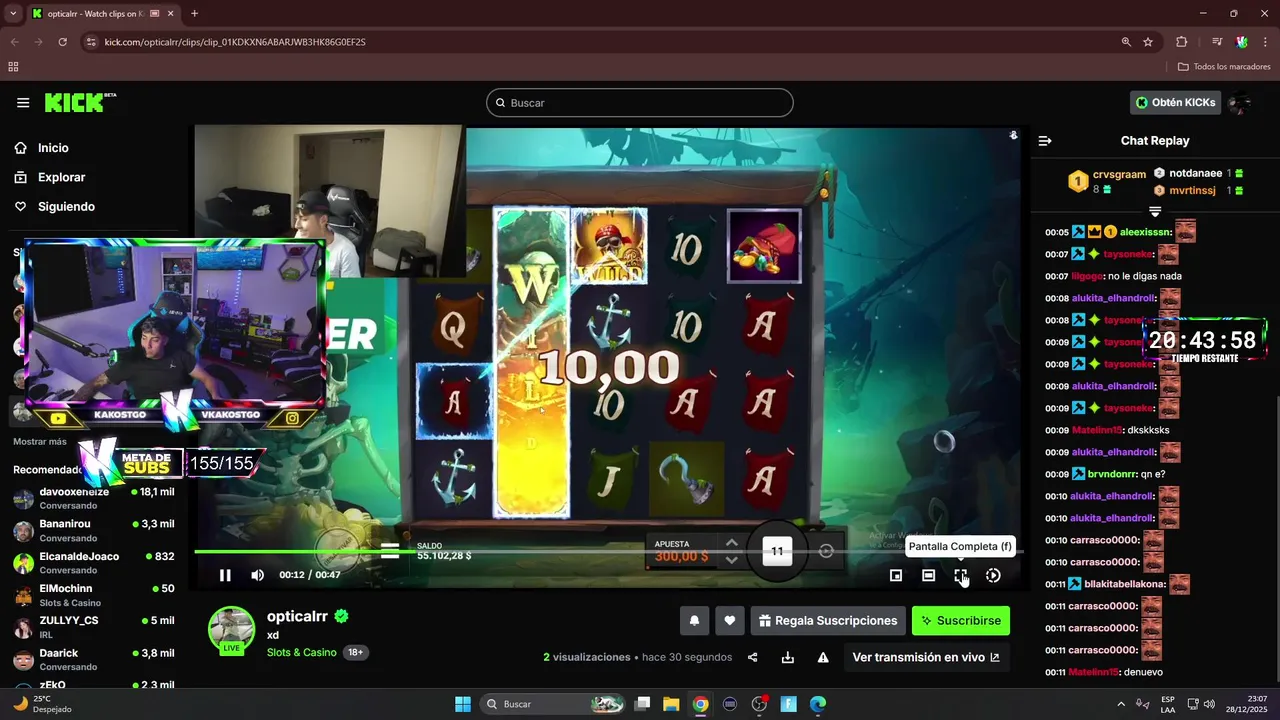Open ElcanaldeJoaco recommended channel
The width and height of the screenshot is (1280, 720).
94,562
